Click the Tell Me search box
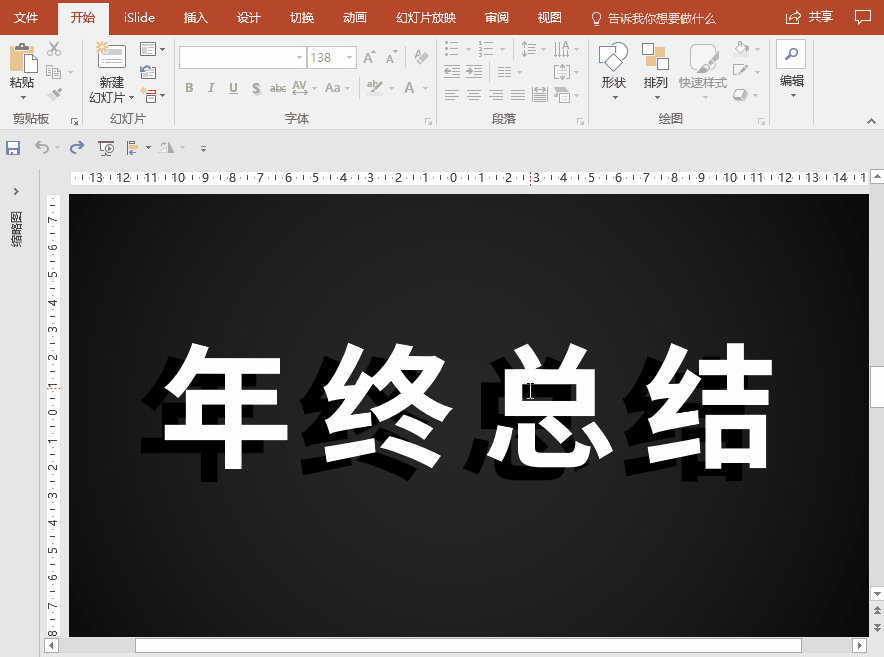Viewport: 884px width, 657px height. click(661, 18)
